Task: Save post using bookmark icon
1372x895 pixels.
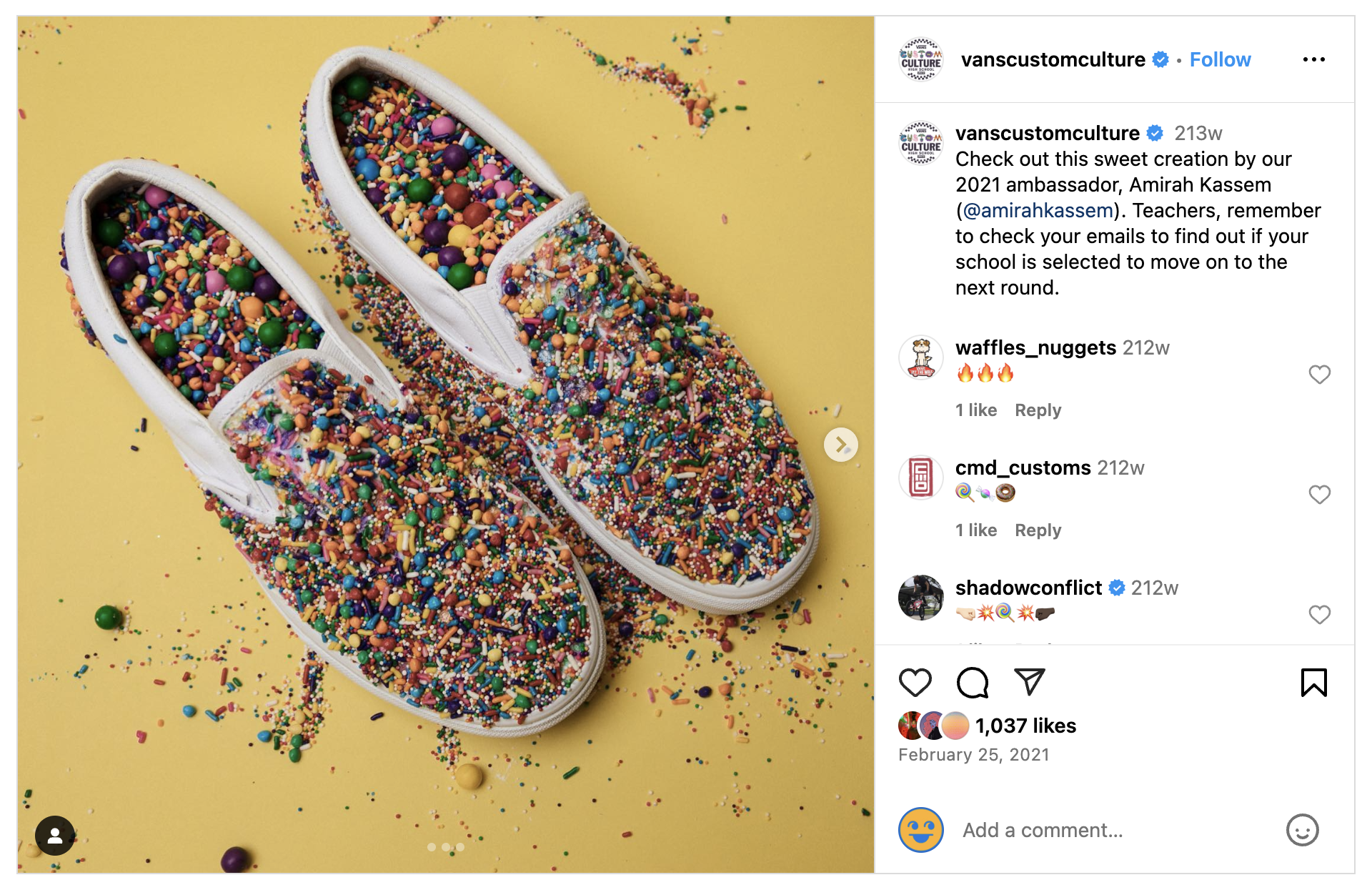Action: [1313, 683]
